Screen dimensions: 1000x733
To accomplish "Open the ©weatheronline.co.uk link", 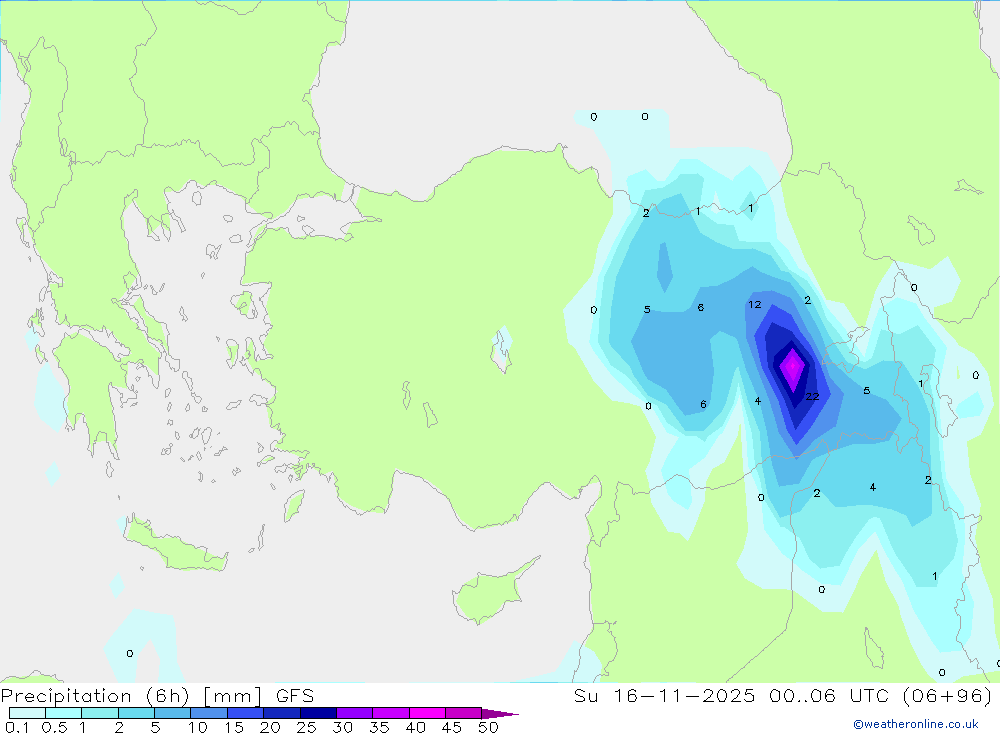I will coord(916,724).
